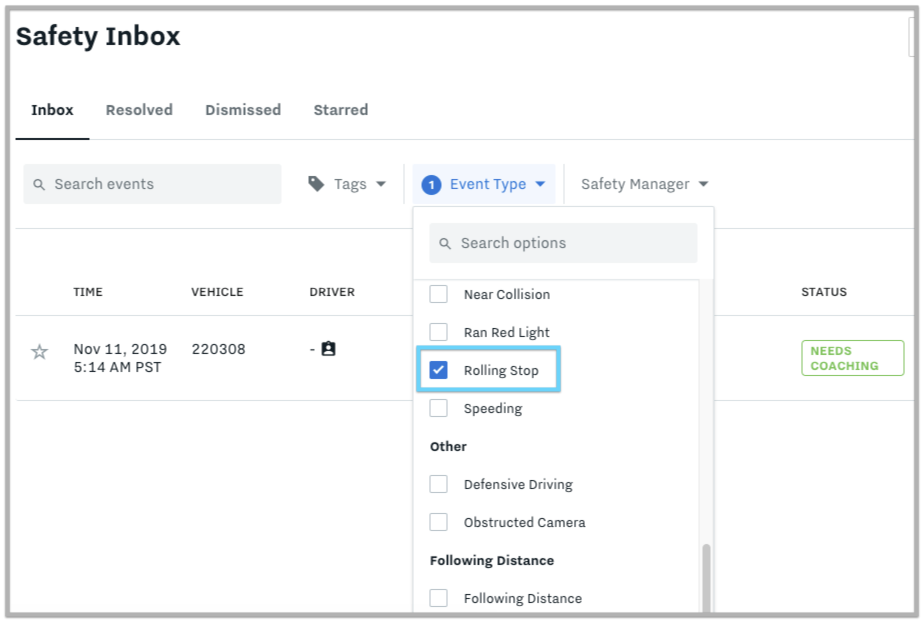Enable the Defensive Driving filter
Viewport: 924px width, 622px height.
437,484
